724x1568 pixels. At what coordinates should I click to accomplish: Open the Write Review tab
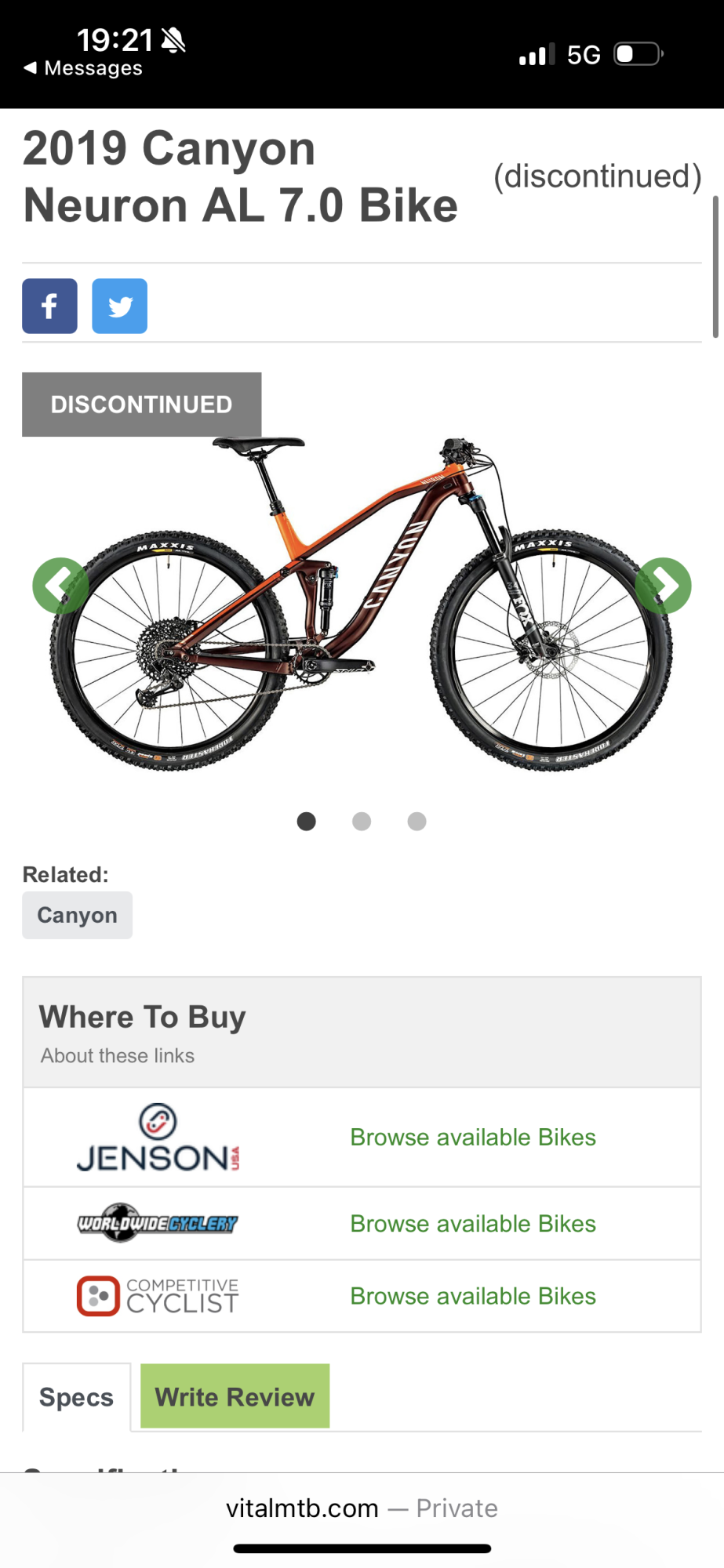[235, 1396]
